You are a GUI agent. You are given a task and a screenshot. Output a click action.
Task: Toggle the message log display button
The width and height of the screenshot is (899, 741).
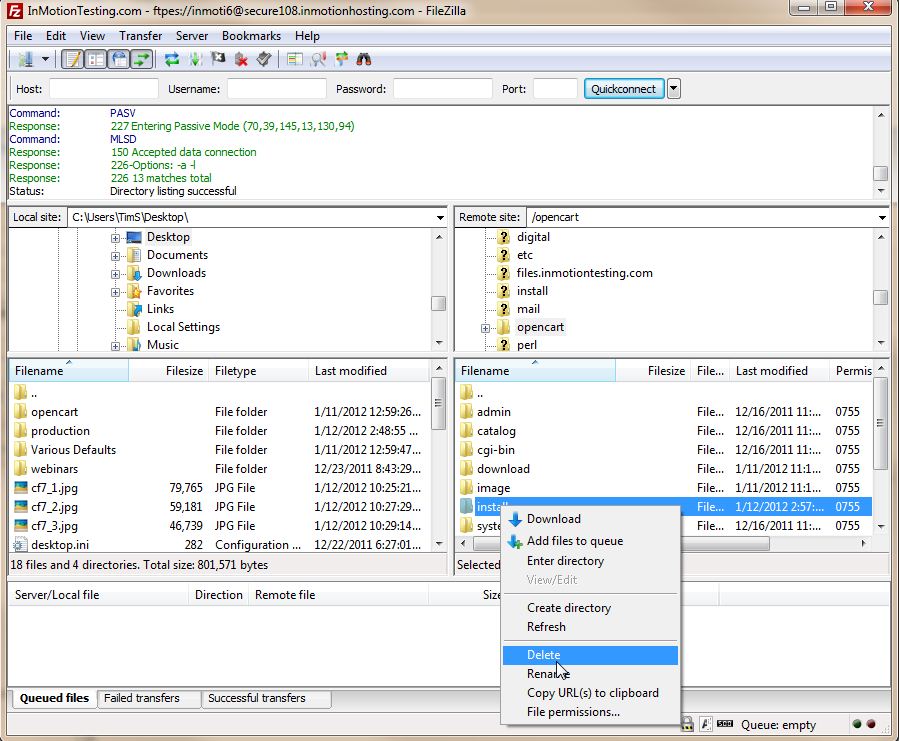pos(73,59)
